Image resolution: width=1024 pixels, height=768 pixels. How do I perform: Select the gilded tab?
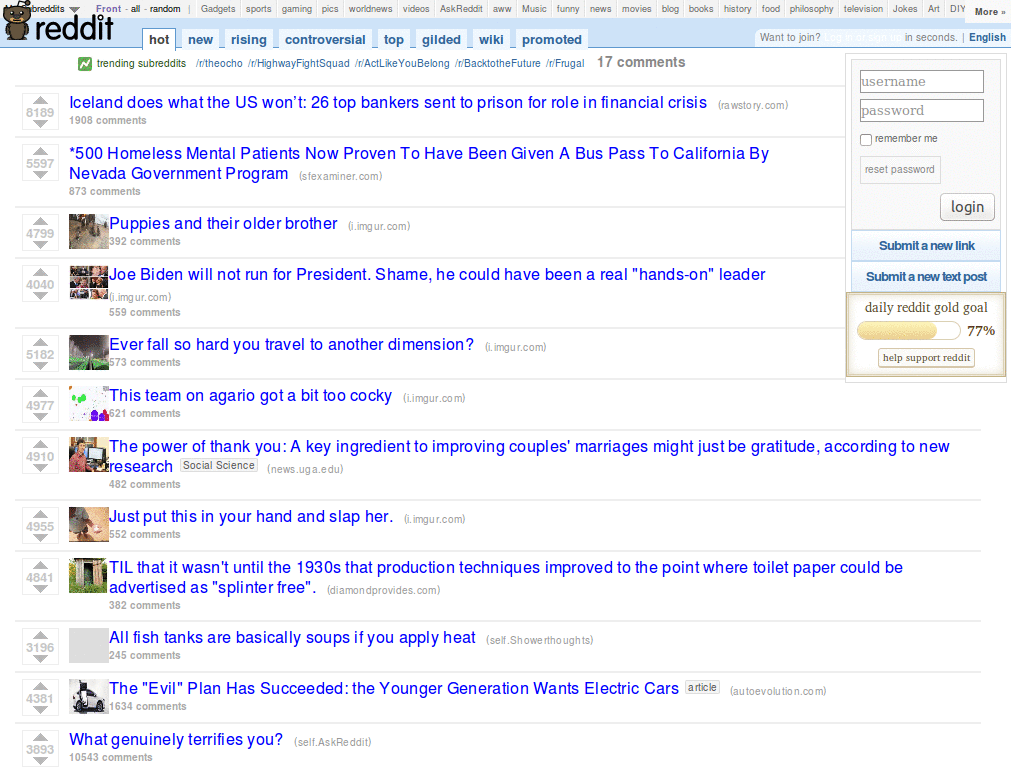click(x=441, y=39)
